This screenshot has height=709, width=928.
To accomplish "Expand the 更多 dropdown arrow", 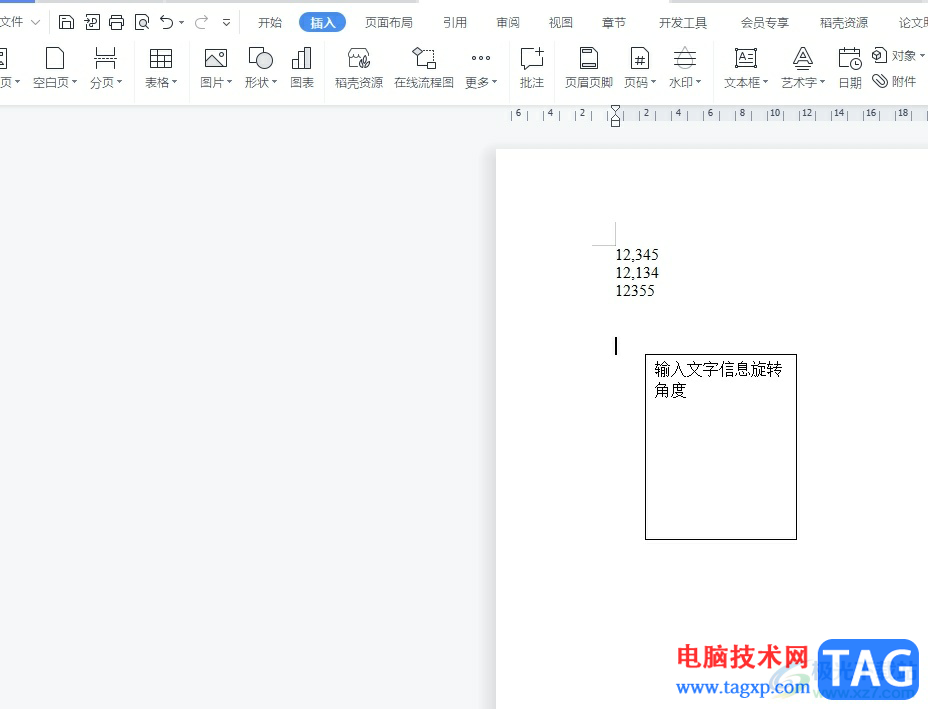I will pyautogui.click(x=495, y=82).
